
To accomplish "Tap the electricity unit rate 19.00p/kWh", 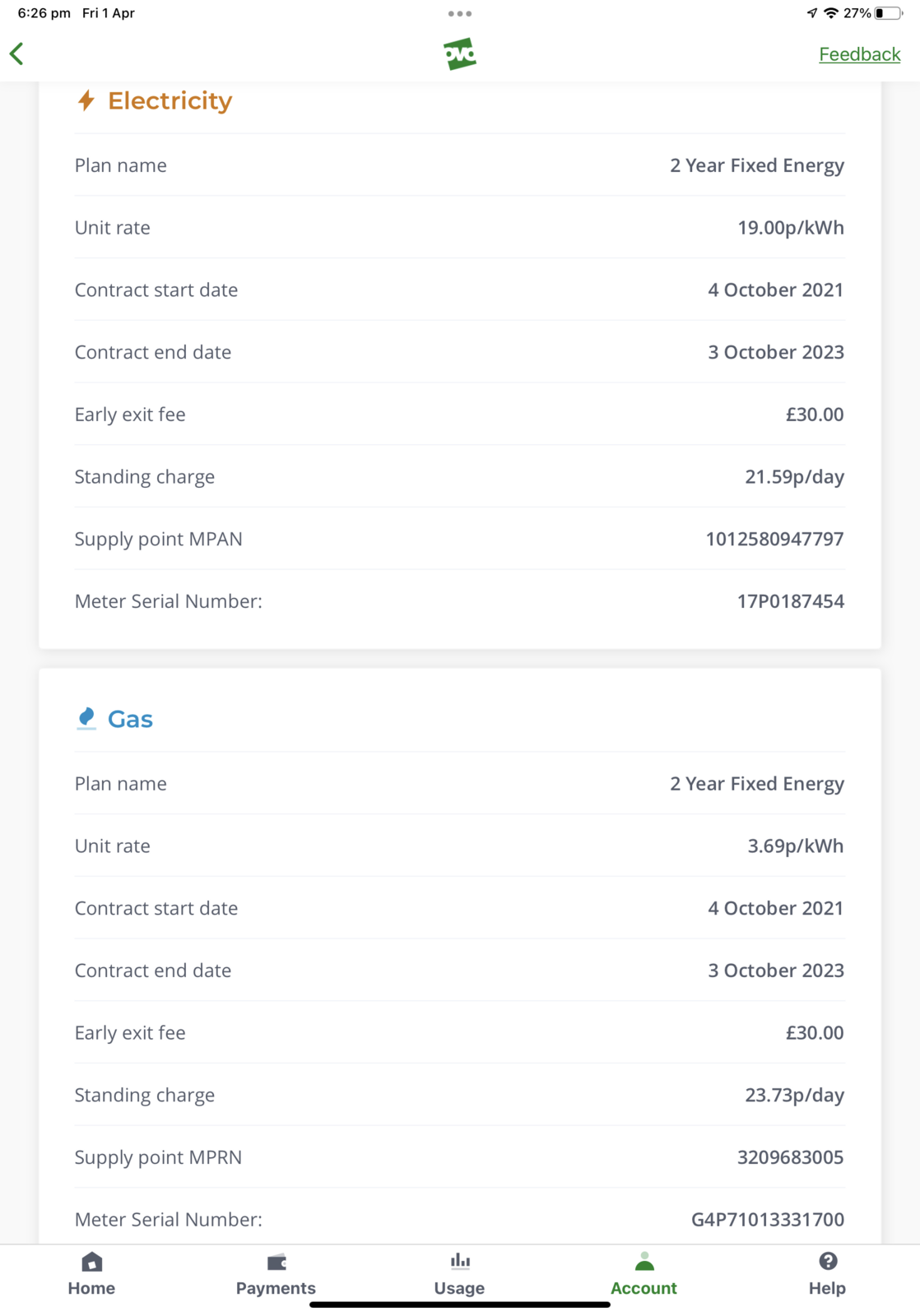I will click(790, 228).
